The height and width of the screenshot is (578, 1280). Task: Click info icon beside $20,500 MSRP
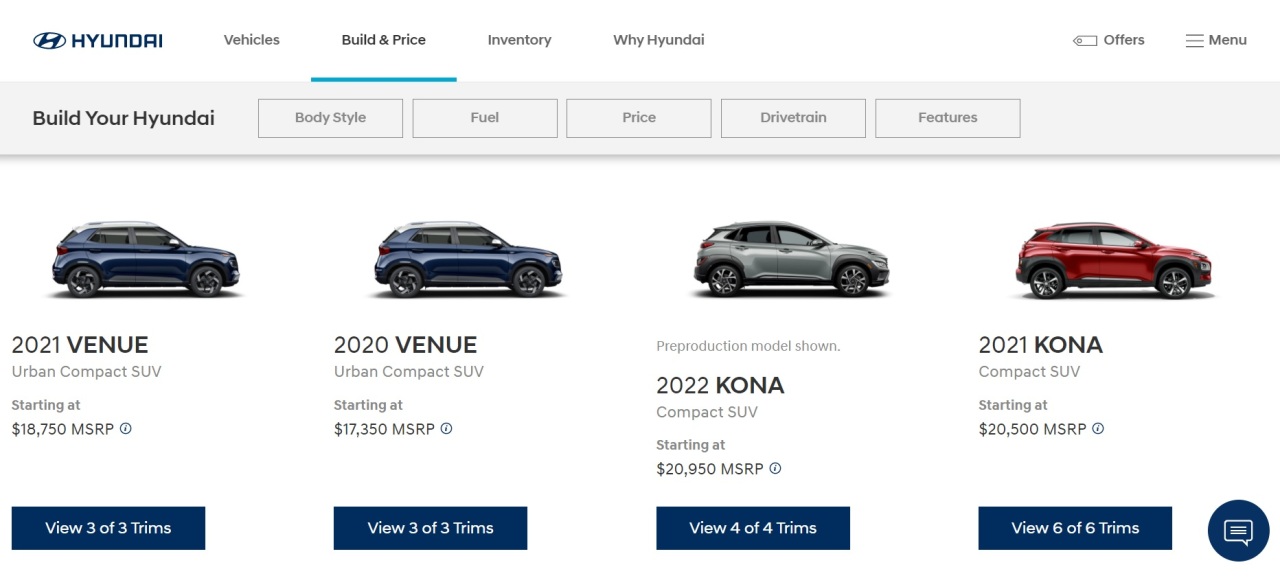(1098, 428)
